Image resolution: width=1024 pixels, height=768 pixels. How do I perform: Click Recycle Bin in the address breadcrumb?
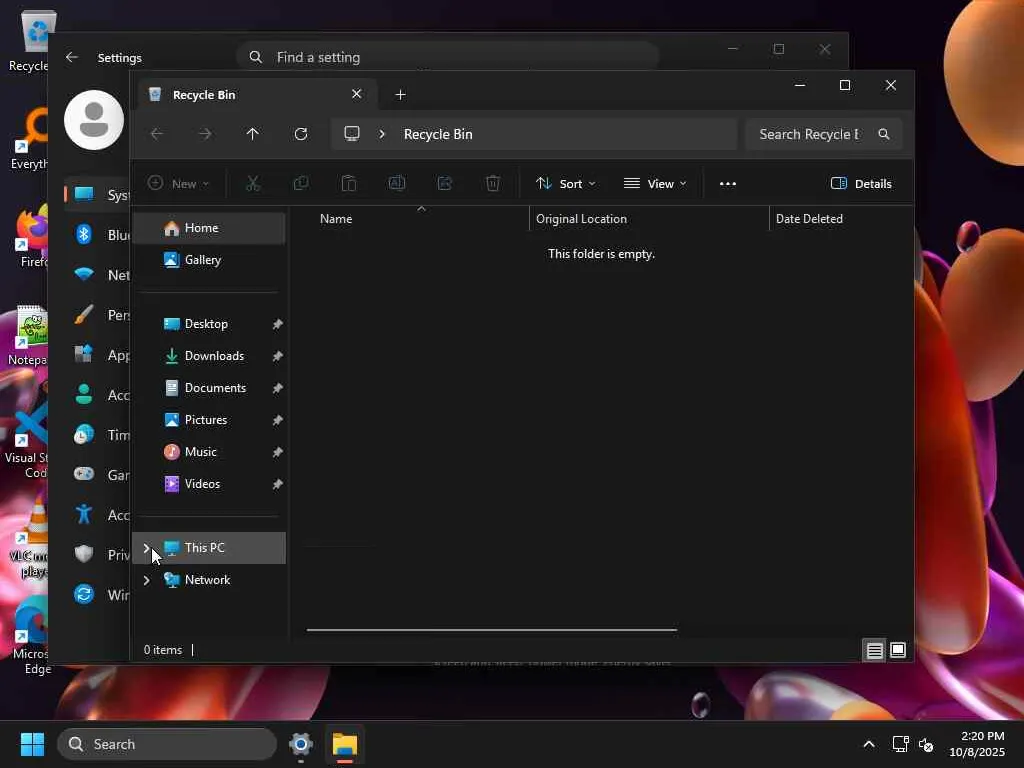438,134
